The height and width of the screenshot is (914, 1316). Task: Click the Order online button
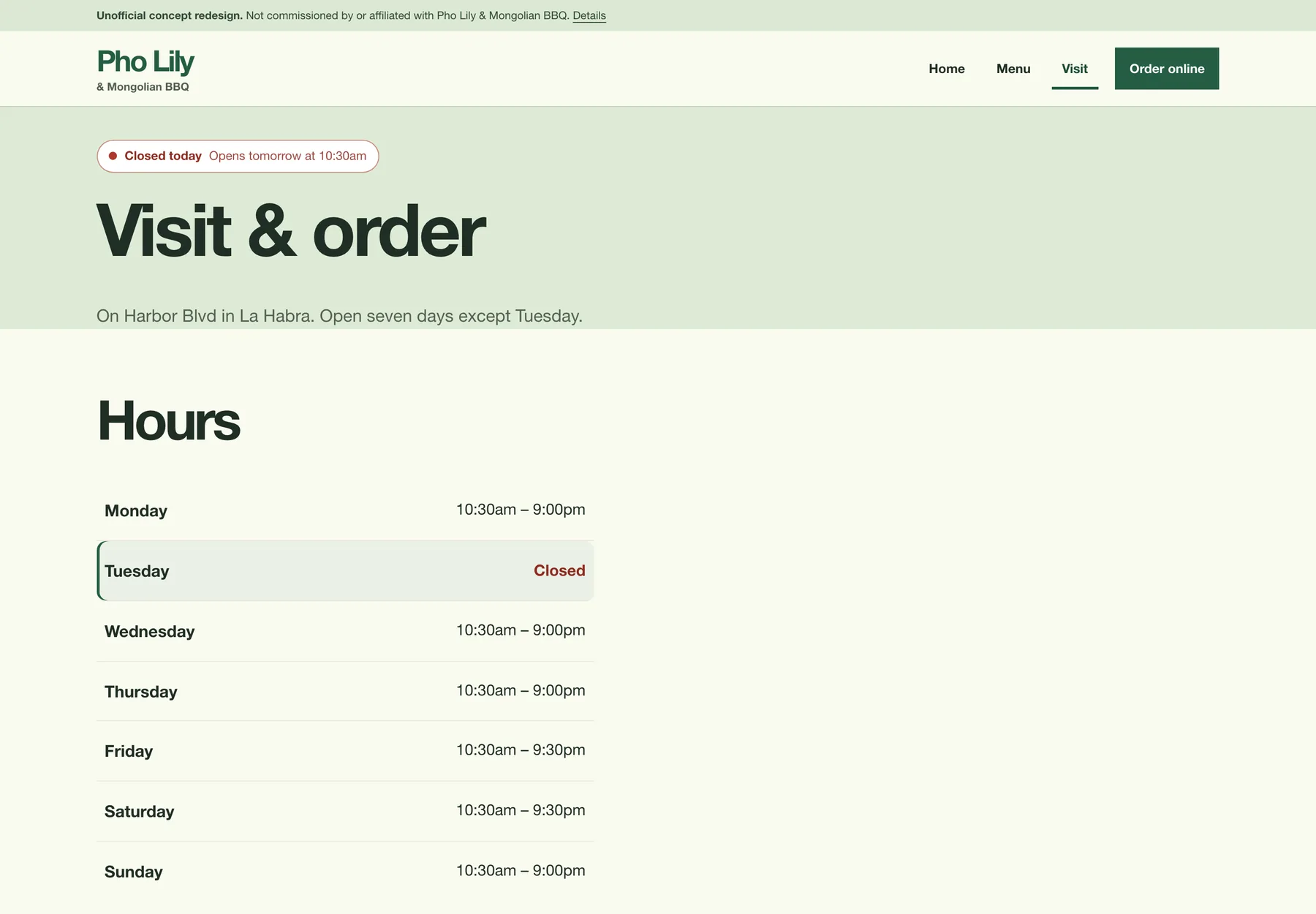pyautogui.click(x=1167, y=69)
